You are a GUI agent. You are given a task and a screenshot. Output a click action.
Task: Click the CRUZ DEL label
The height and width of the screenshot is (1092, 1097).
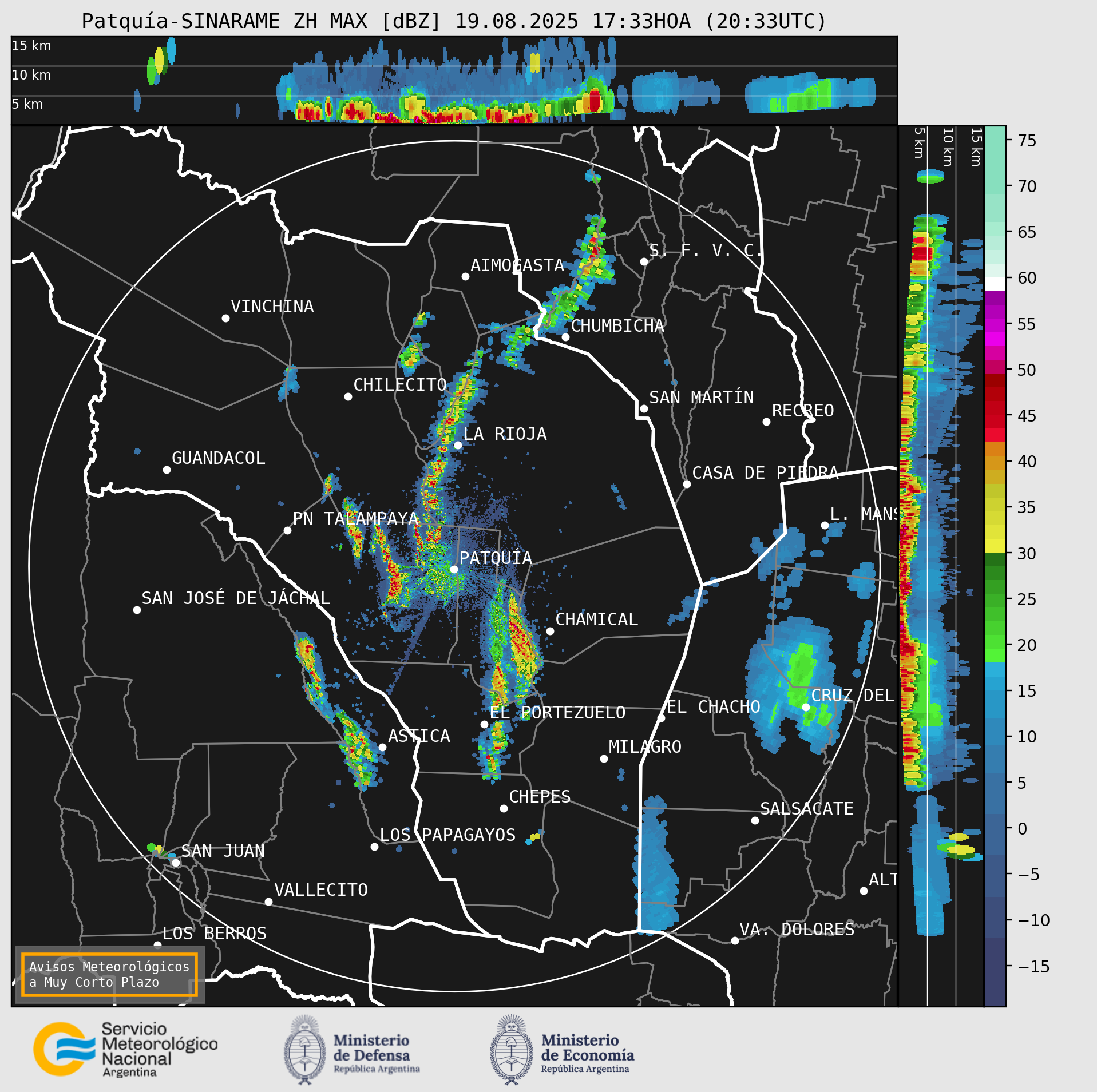[853, 695]
